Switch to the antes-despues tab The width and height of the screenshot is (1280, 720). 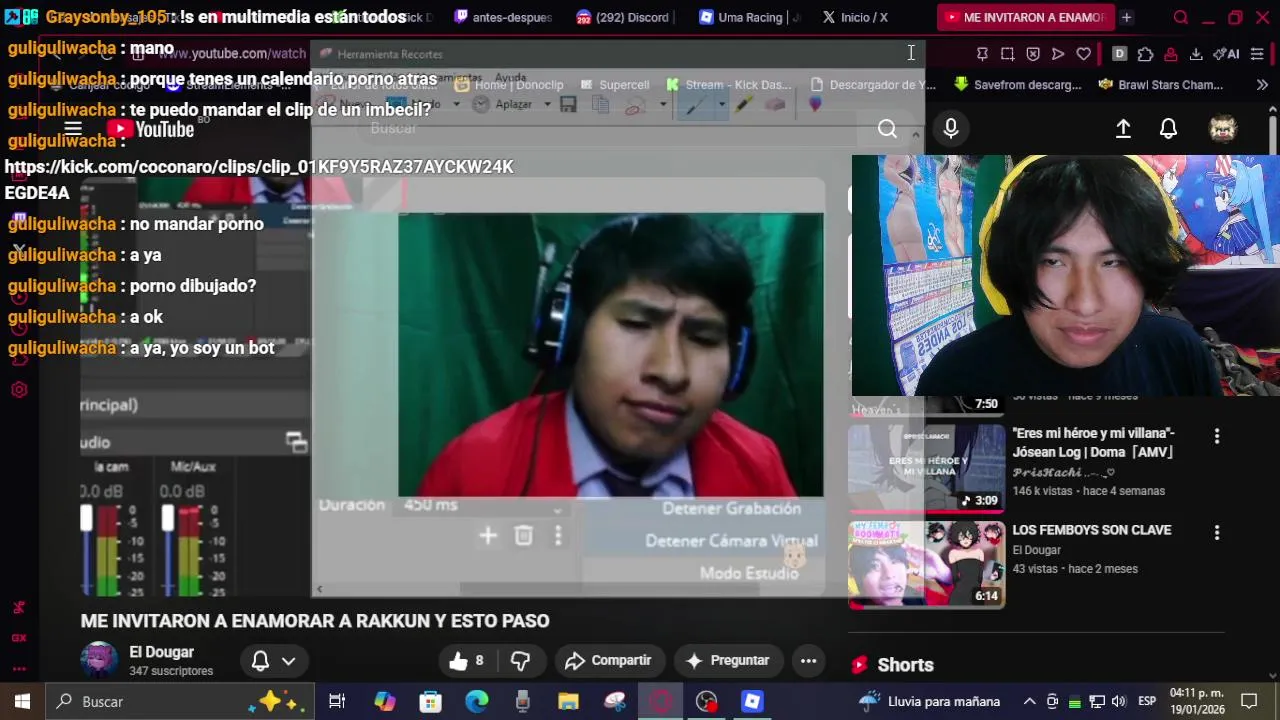tap(503, 17)
